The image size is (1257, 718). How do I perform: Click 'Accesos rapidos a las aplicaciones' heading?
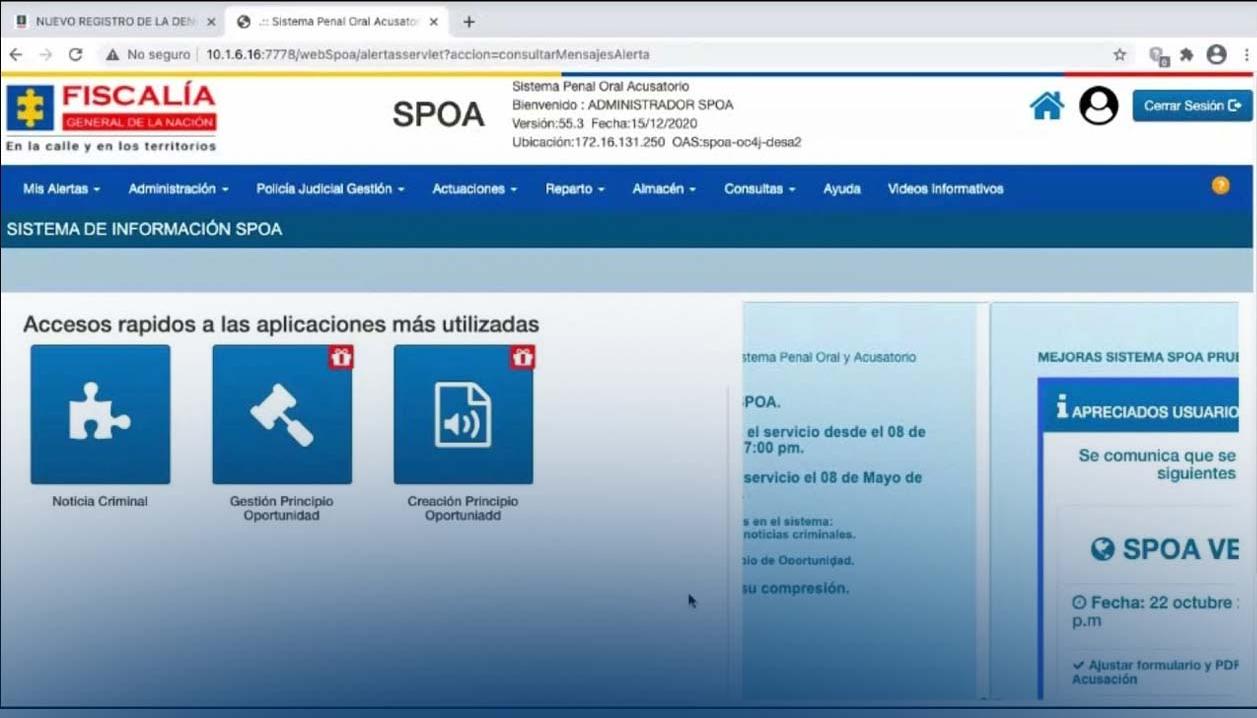coord(281,324)
